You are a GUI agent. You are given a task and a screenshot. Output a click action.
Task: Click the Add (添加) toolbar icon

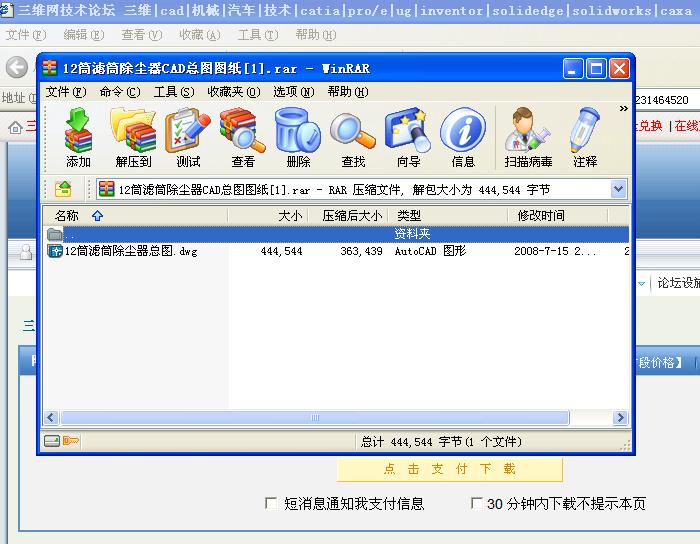pos(79,137)
